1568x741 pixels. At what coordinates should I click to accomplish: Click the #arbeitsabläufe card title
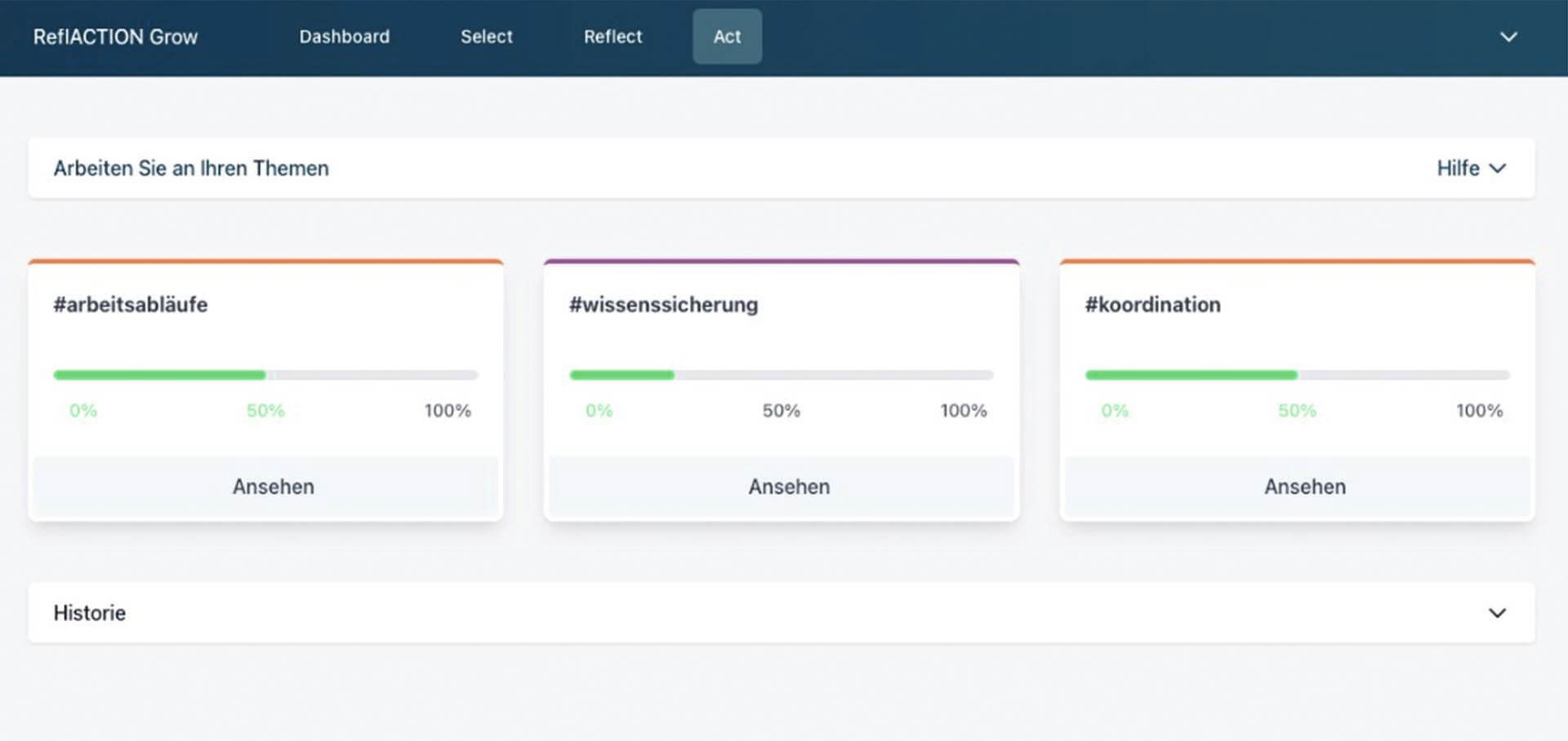click(131, 305)
